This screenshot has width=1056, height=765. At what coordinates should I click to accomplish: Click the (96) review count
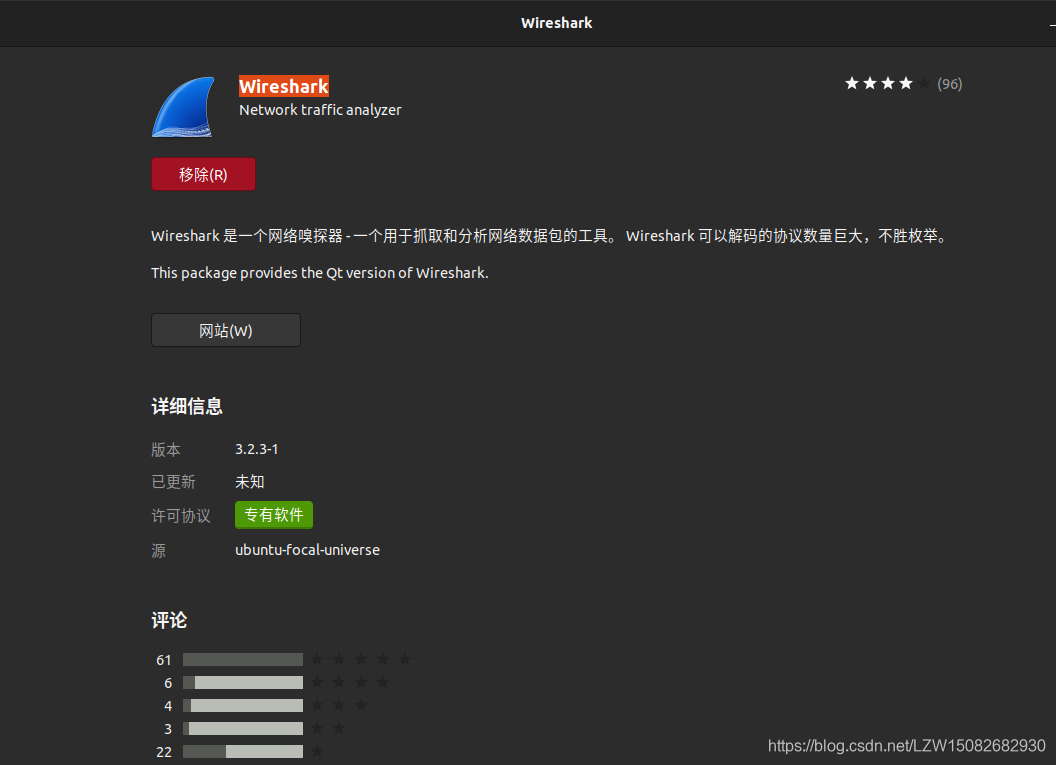[x=949, y=84]
